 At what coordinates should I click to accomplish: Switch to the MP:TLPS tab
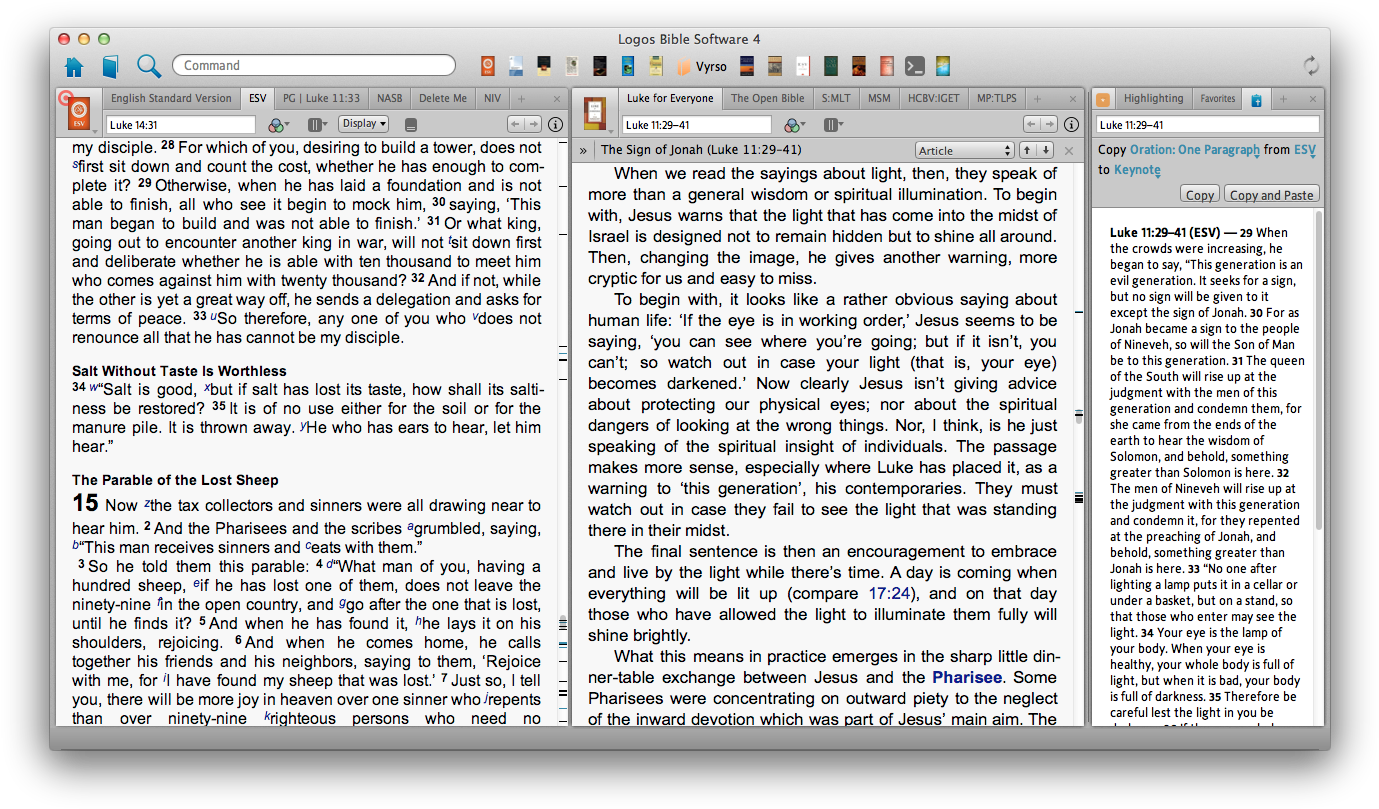(997, 98)
